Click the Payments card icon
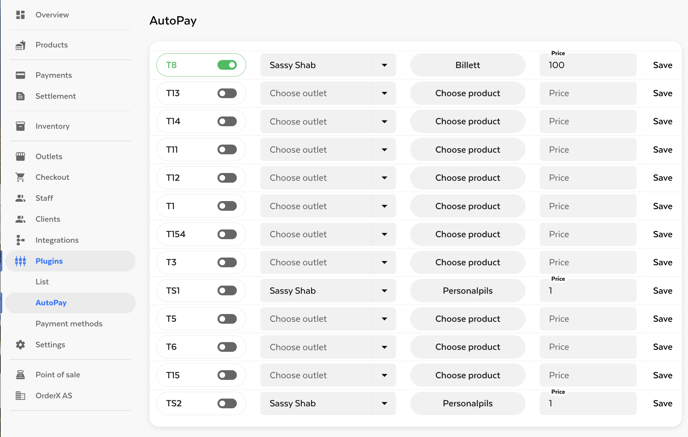This screenshot has width=688, height=437. click(20, 75)
